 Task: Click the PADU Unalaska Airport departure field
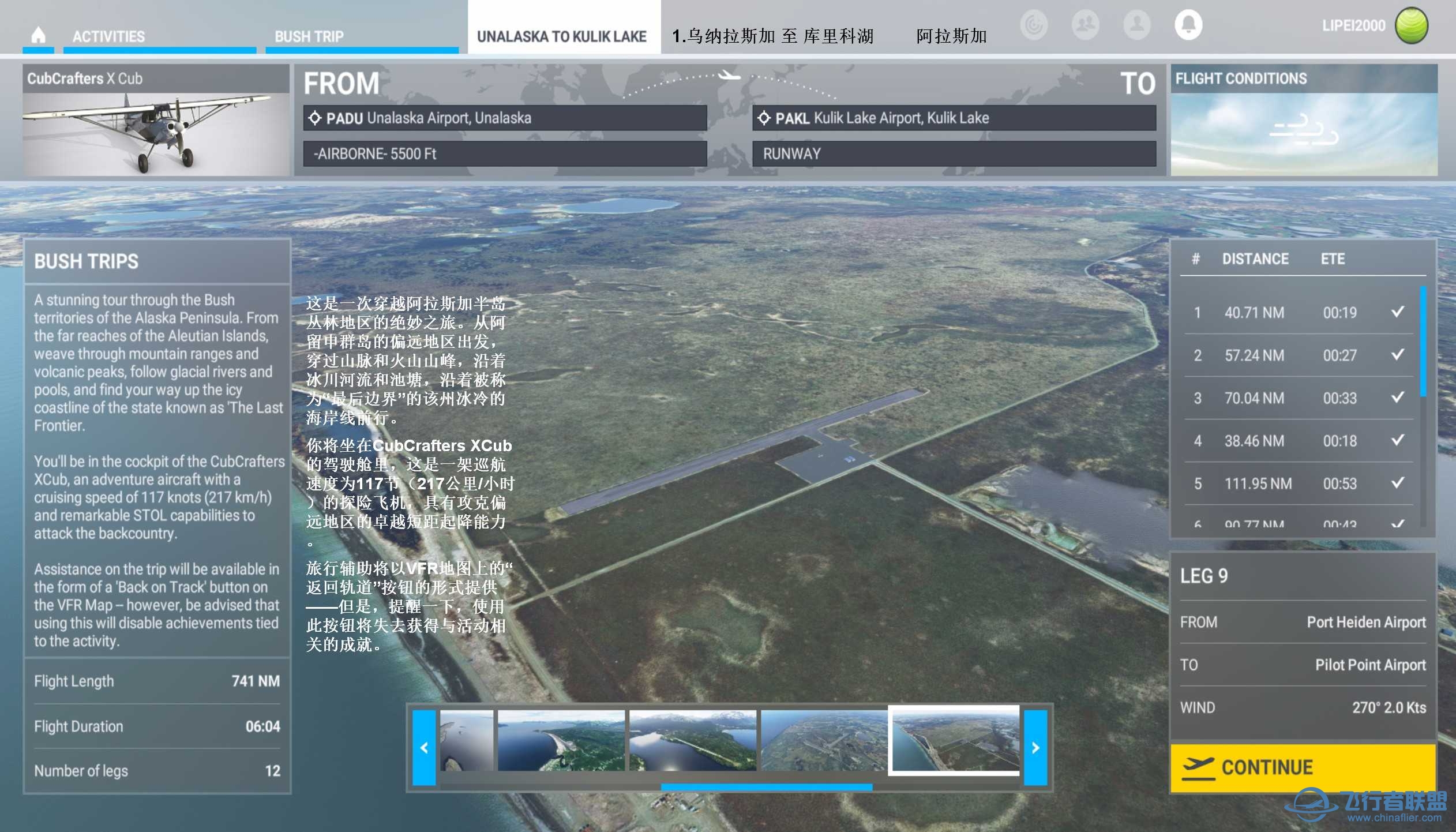[x=505, y=118]
